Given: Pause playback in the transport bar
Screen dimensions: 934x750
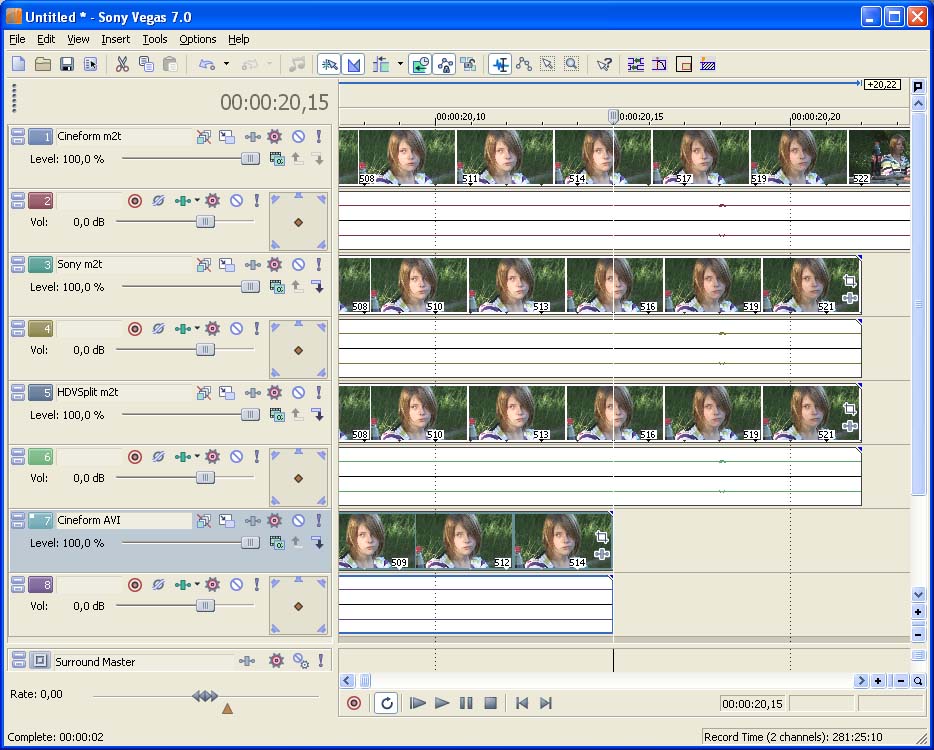Looking at the screenshot, I should [466, 704].
